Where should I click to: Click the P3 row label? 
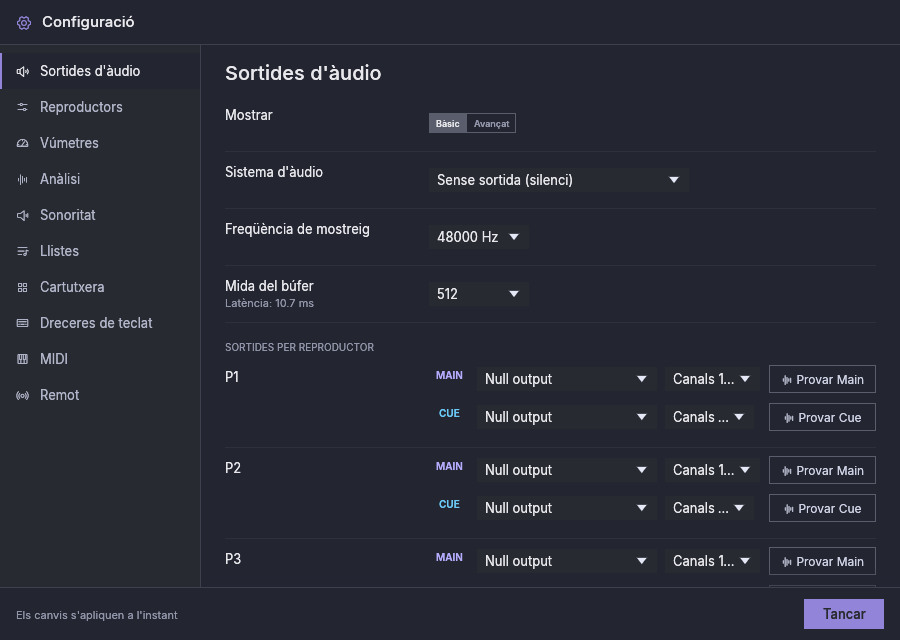(x=232, y=559)
